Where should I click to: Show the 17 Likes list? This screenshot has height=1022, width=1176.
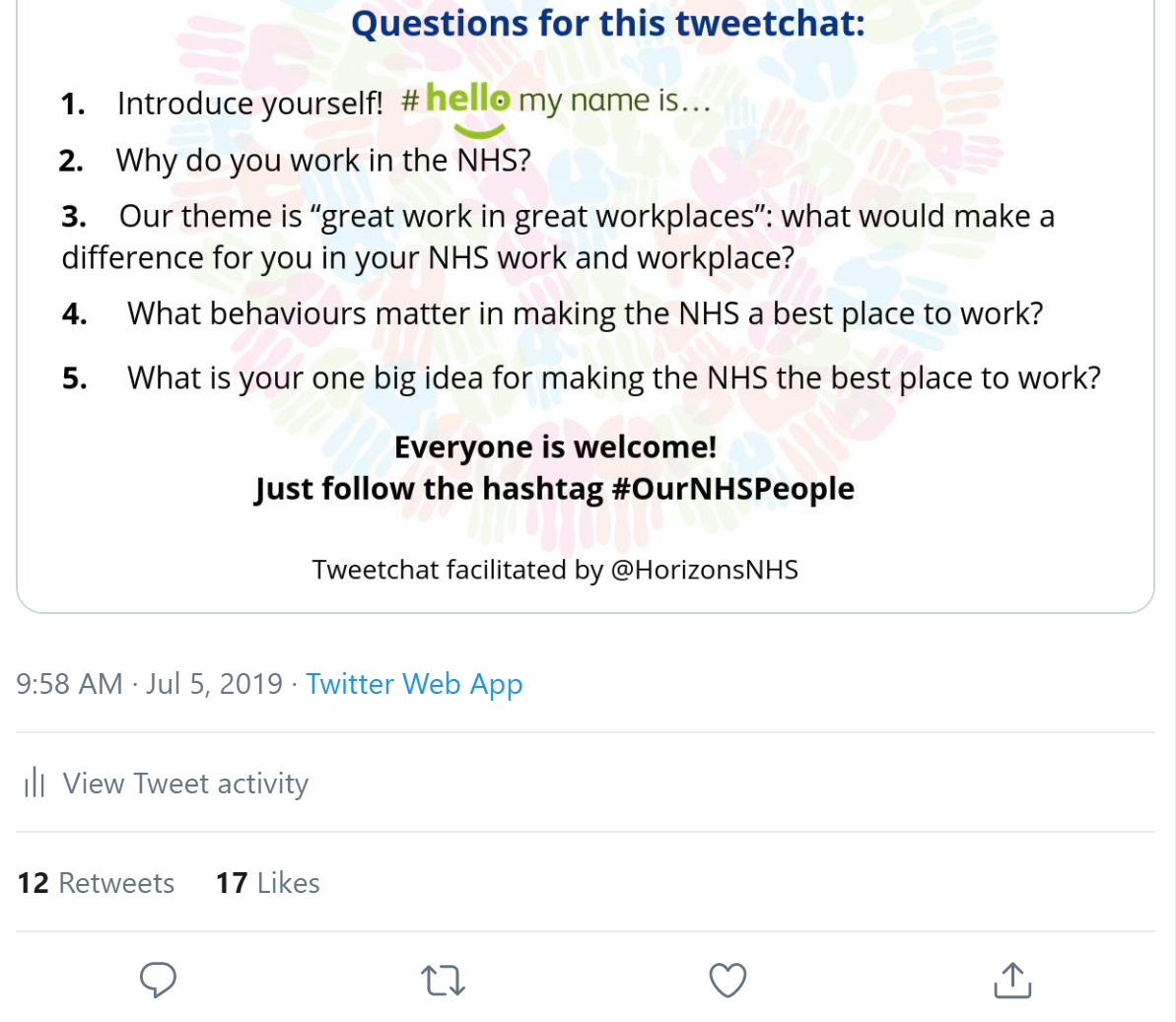coord(267,883)
